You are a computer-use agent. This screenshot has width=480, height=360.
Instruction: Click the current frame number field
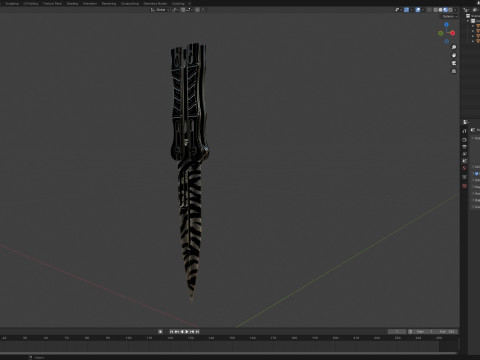tap(397, 332)
